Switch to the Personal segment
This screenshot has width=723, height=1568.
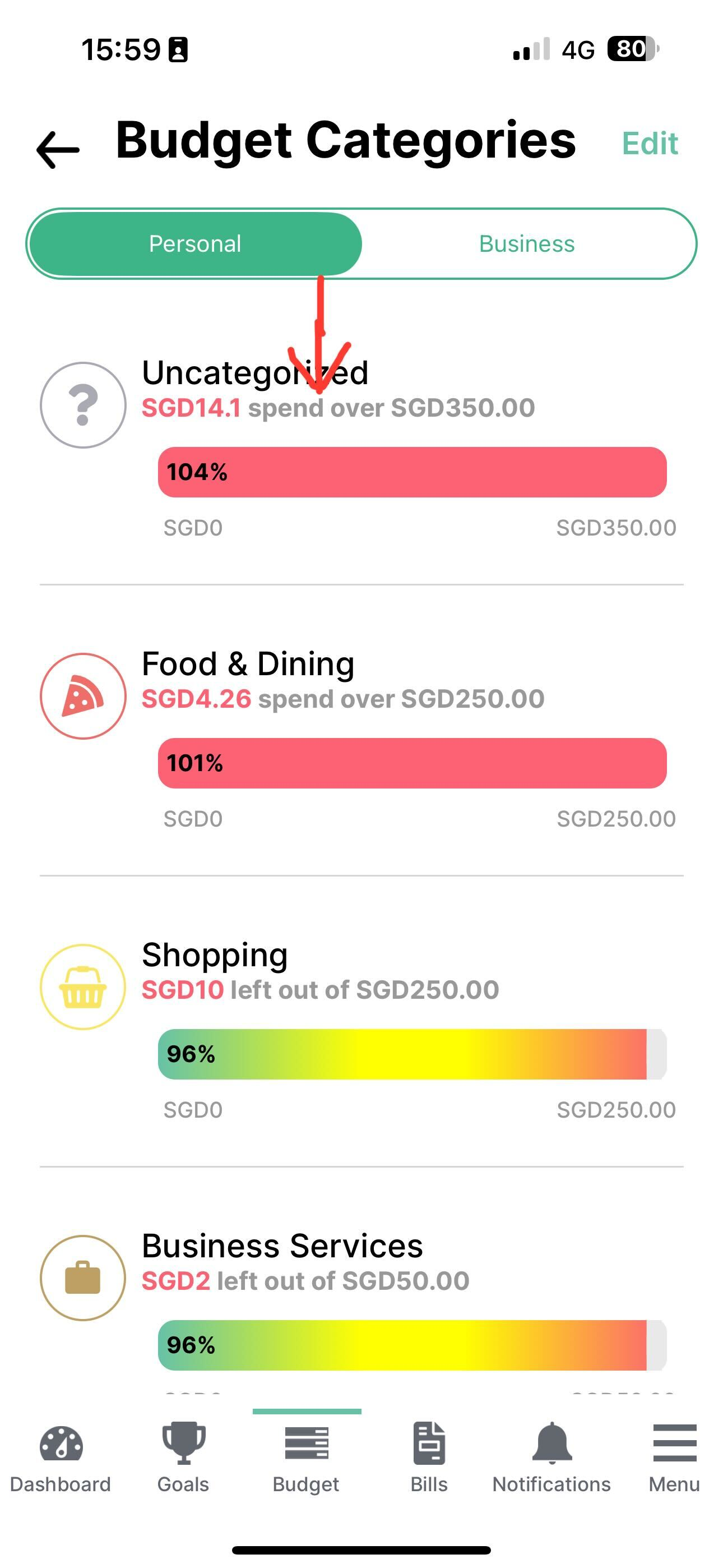coord(194,244)
